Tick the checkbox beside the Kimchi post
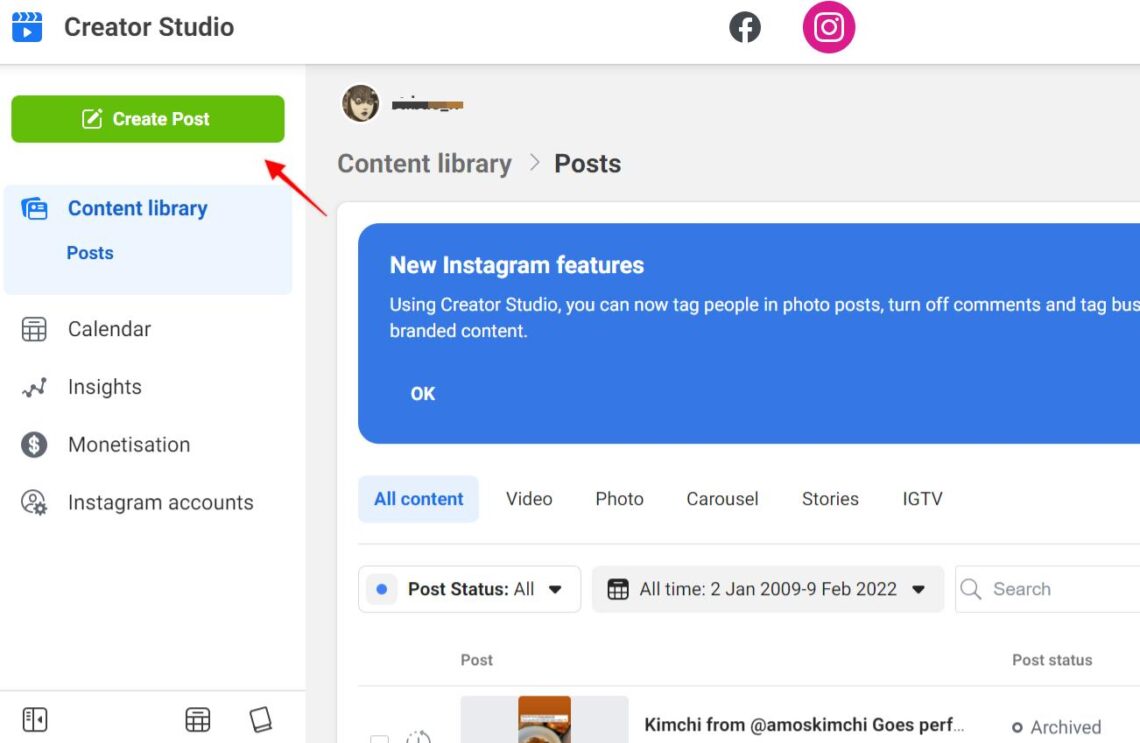Image resolution: width=1140 pixels, height=743 pixels. (379, 738)
